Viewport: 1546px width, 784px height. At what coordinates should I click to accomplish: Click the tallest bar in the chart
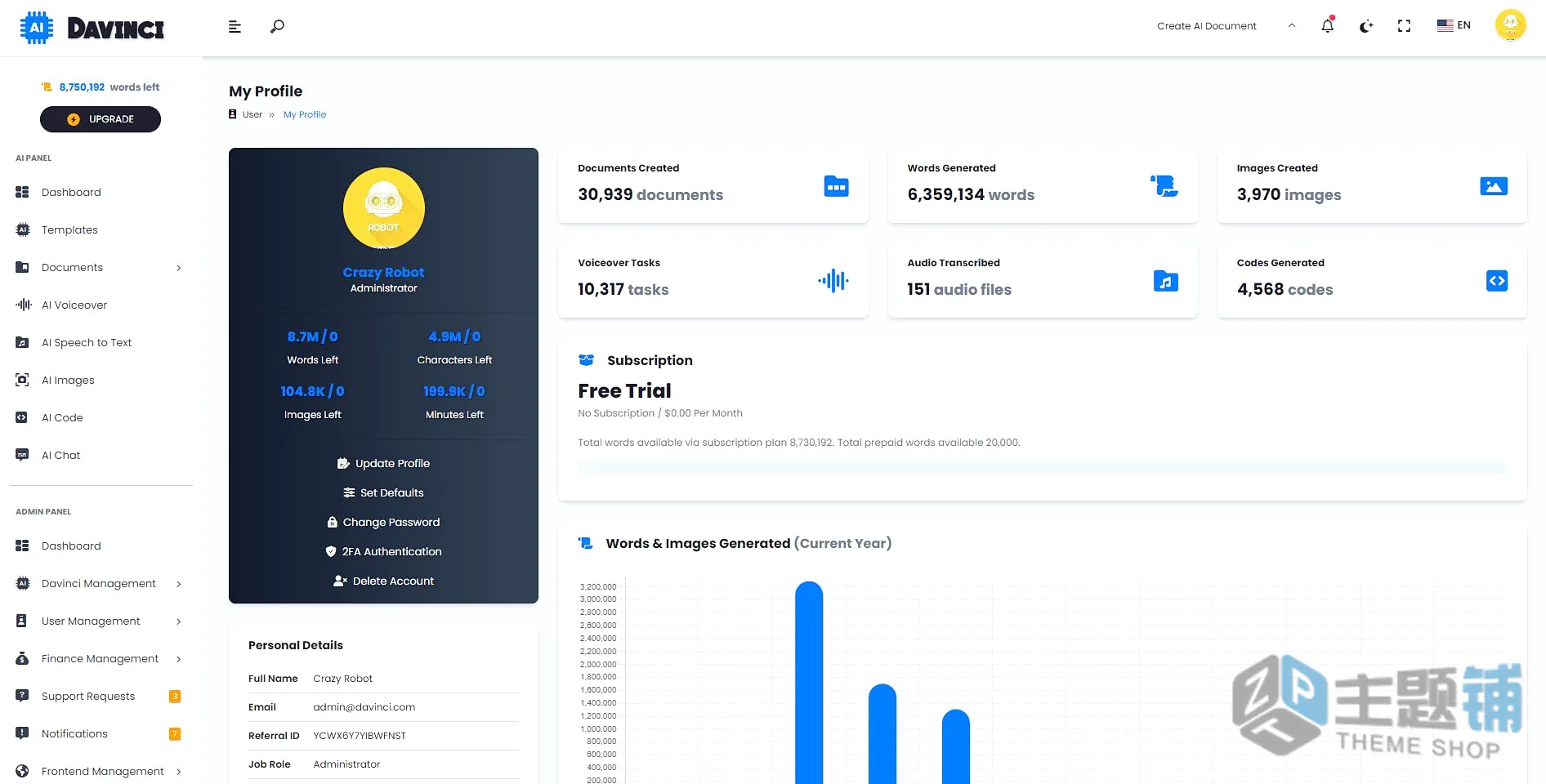809,683
